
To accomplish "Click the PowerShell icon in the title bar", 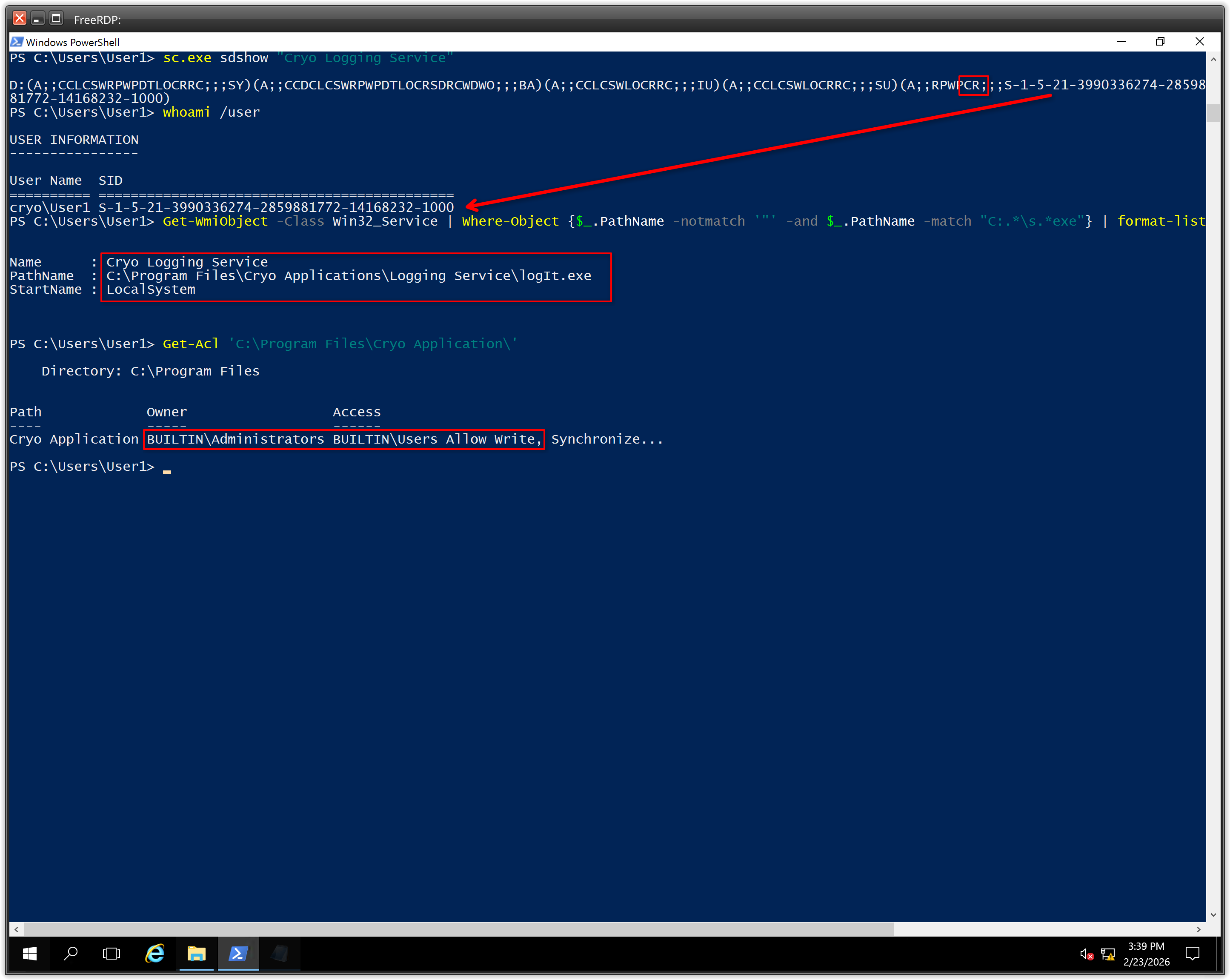I will click(17, 42).
